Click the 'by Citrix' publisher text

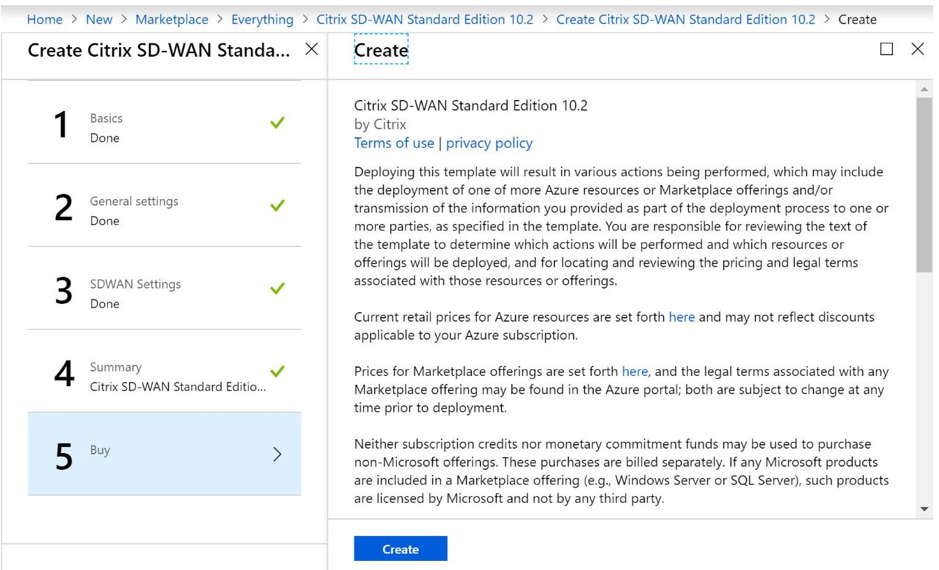(x=380, y=125)
